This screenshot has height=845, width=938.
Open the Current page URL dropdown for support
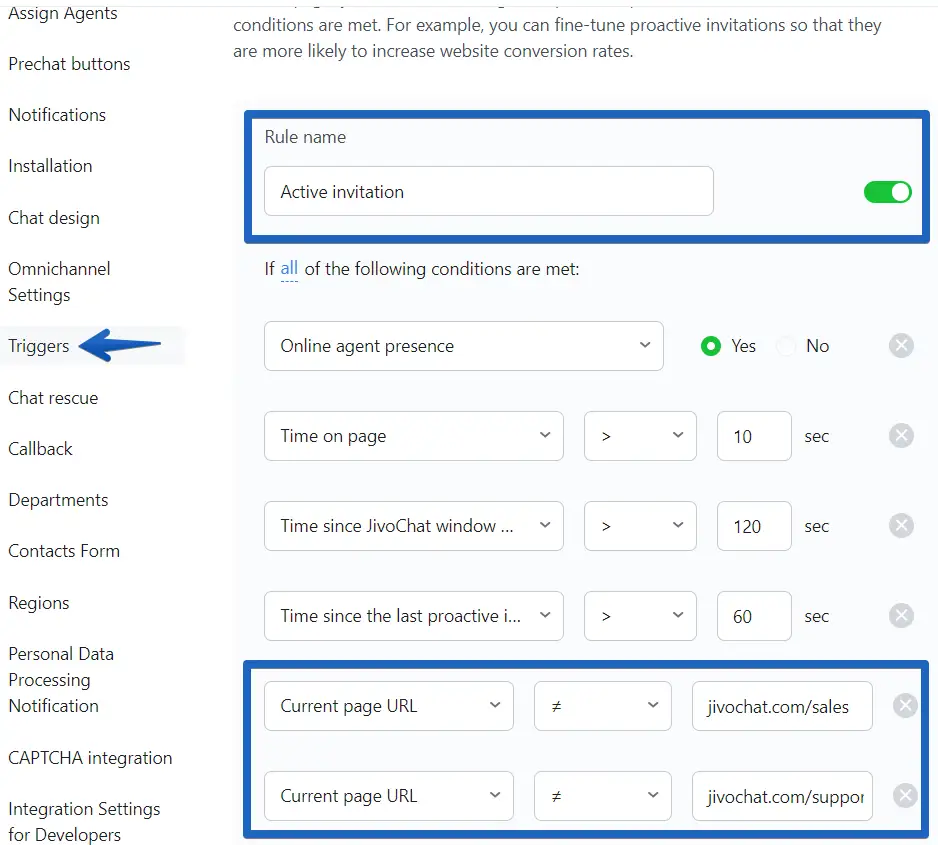point(388,796)
